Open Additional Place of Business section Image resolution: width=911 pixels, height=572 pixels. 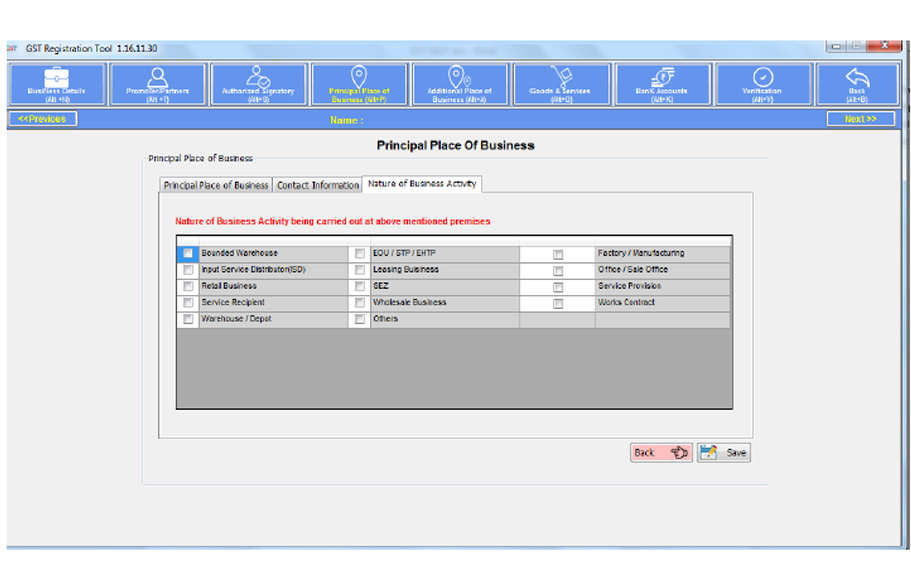tap(460, 84)
